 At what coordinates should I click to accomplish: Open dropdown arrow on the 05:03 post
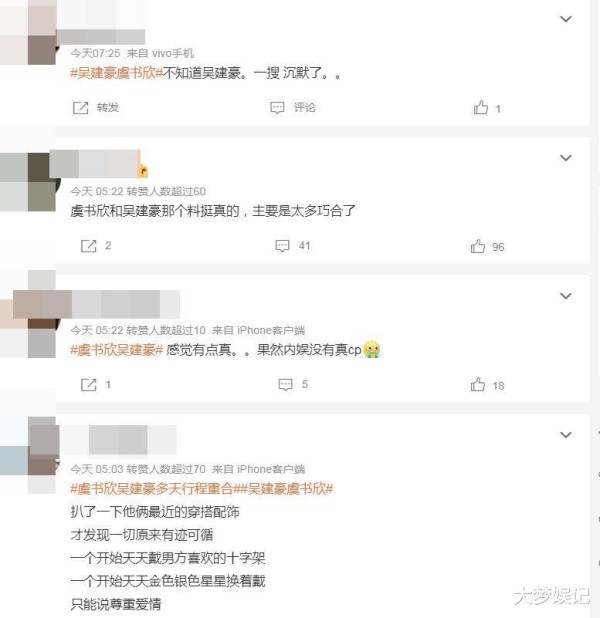pyautogui.click(x=566, y=435)
